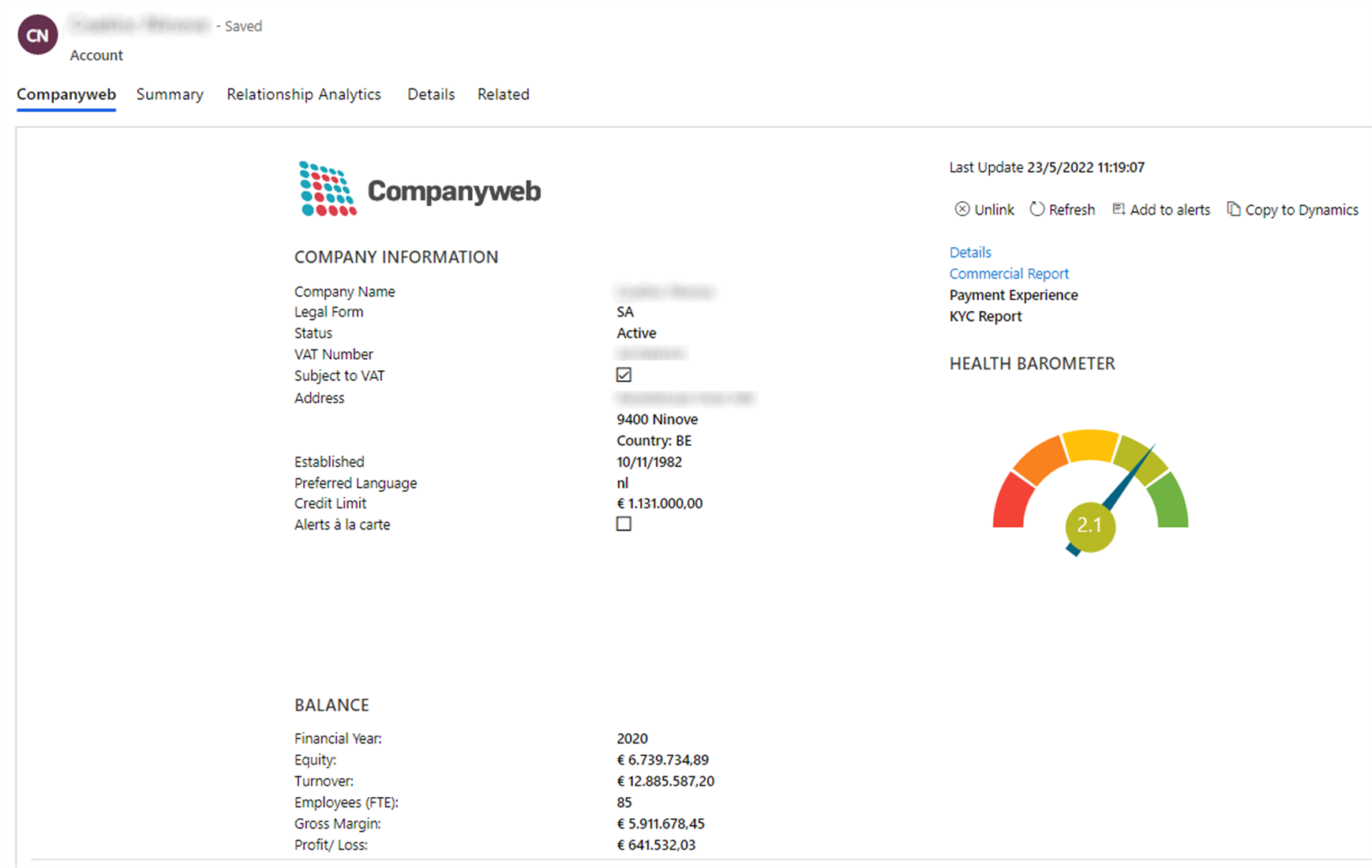1372x868 pixels.
Task: Click the Payment Experience report entry
Action: (1014, 295)
